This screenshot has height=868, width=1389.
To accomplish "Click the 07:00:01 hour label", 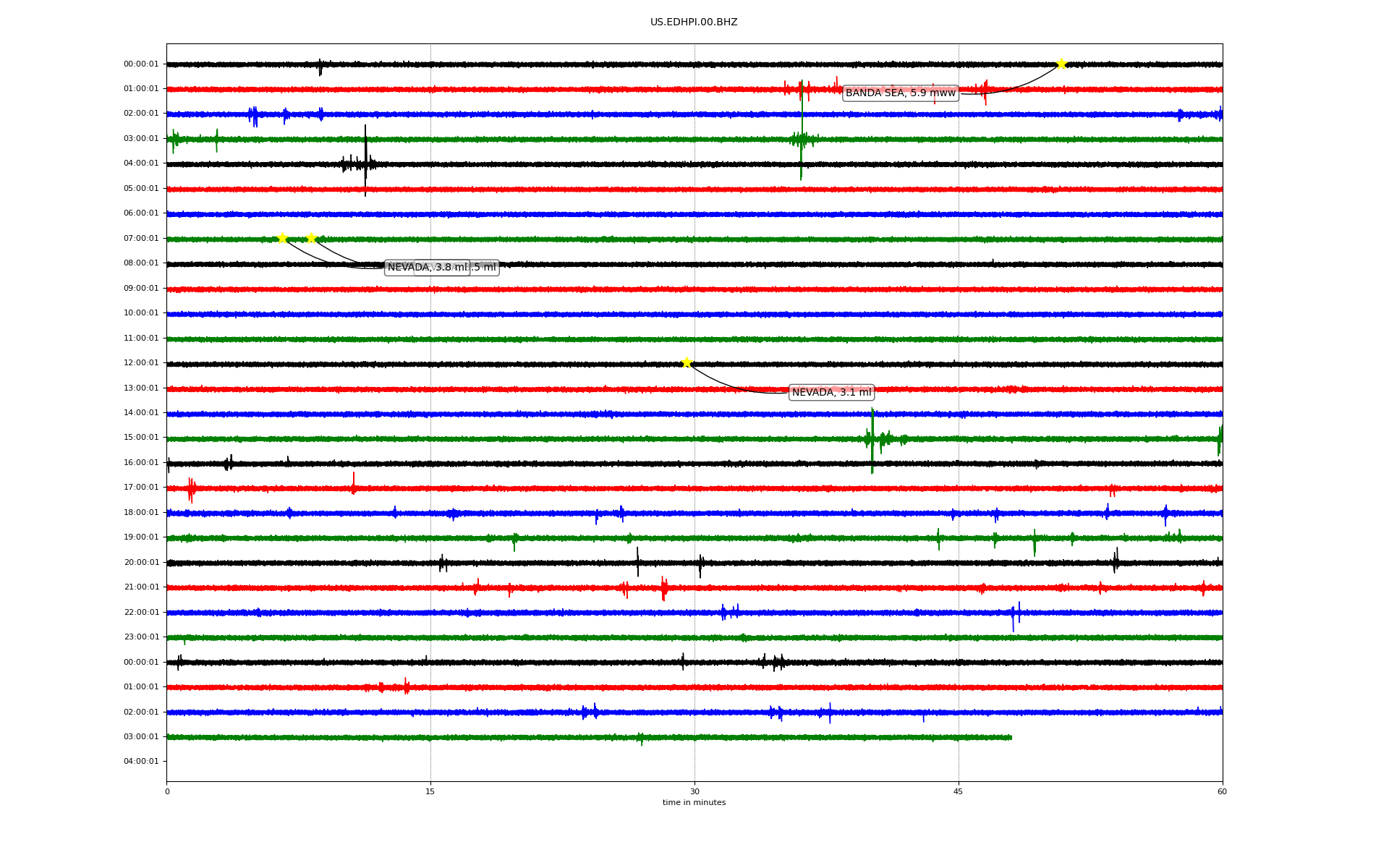I will coord(141,239).
